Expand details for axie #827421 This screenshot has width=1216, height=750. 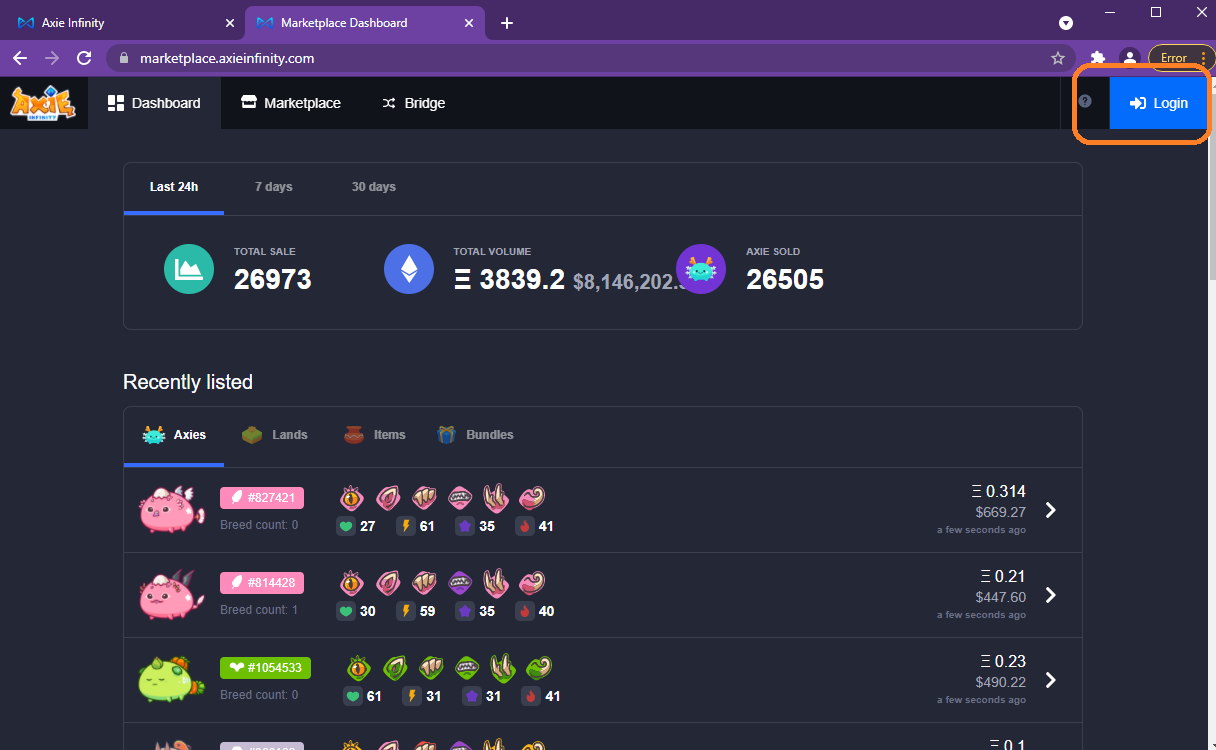pos(1050,510)
